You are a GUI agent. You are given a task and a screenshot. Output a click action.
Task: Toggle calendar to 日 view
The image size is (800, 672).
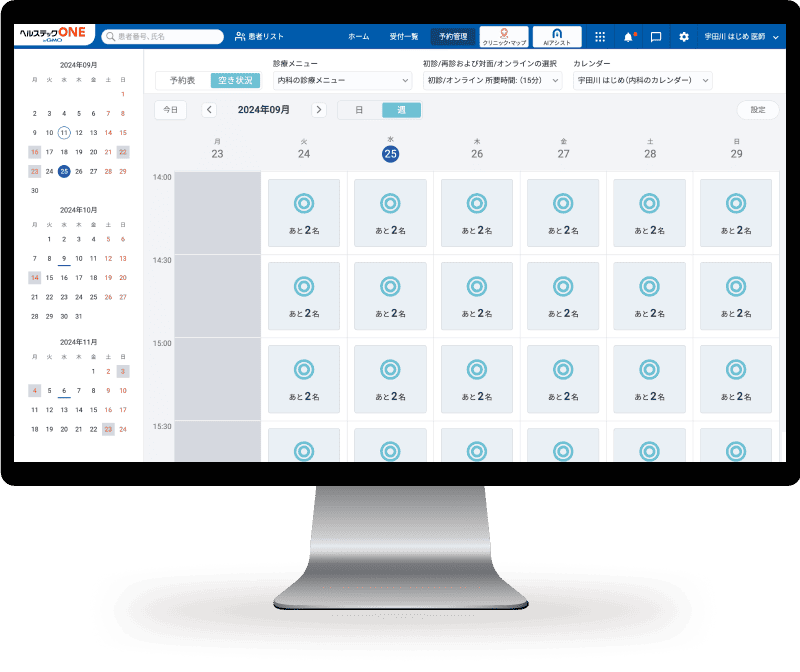360,110
